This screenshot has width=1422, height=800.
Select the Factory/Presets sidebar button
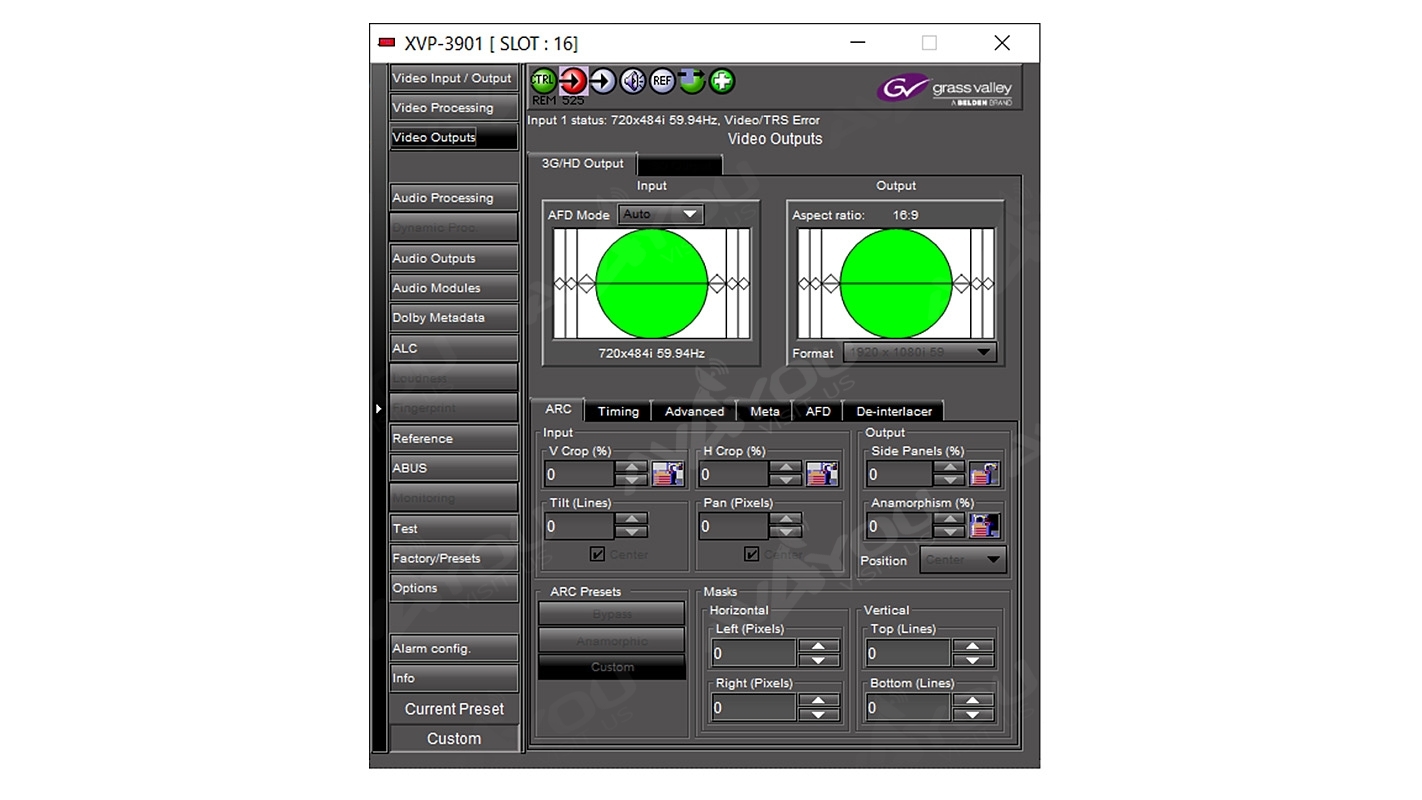tap(453, 558)
